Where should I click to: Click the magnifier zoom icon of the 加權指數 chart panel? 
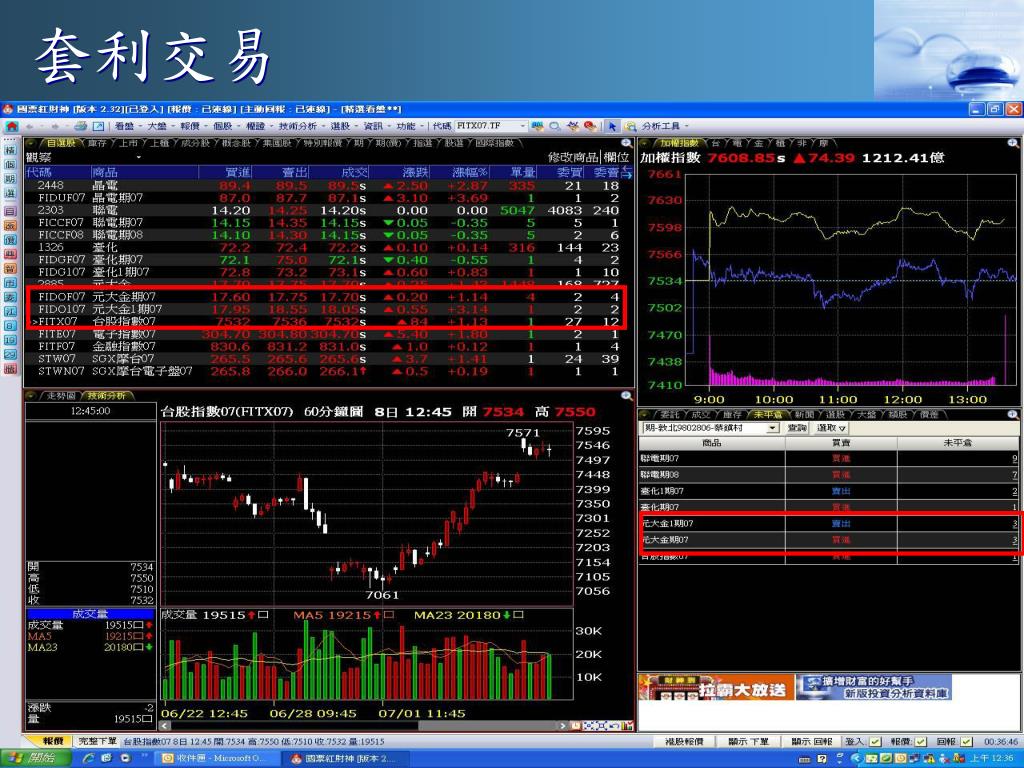1013,143
